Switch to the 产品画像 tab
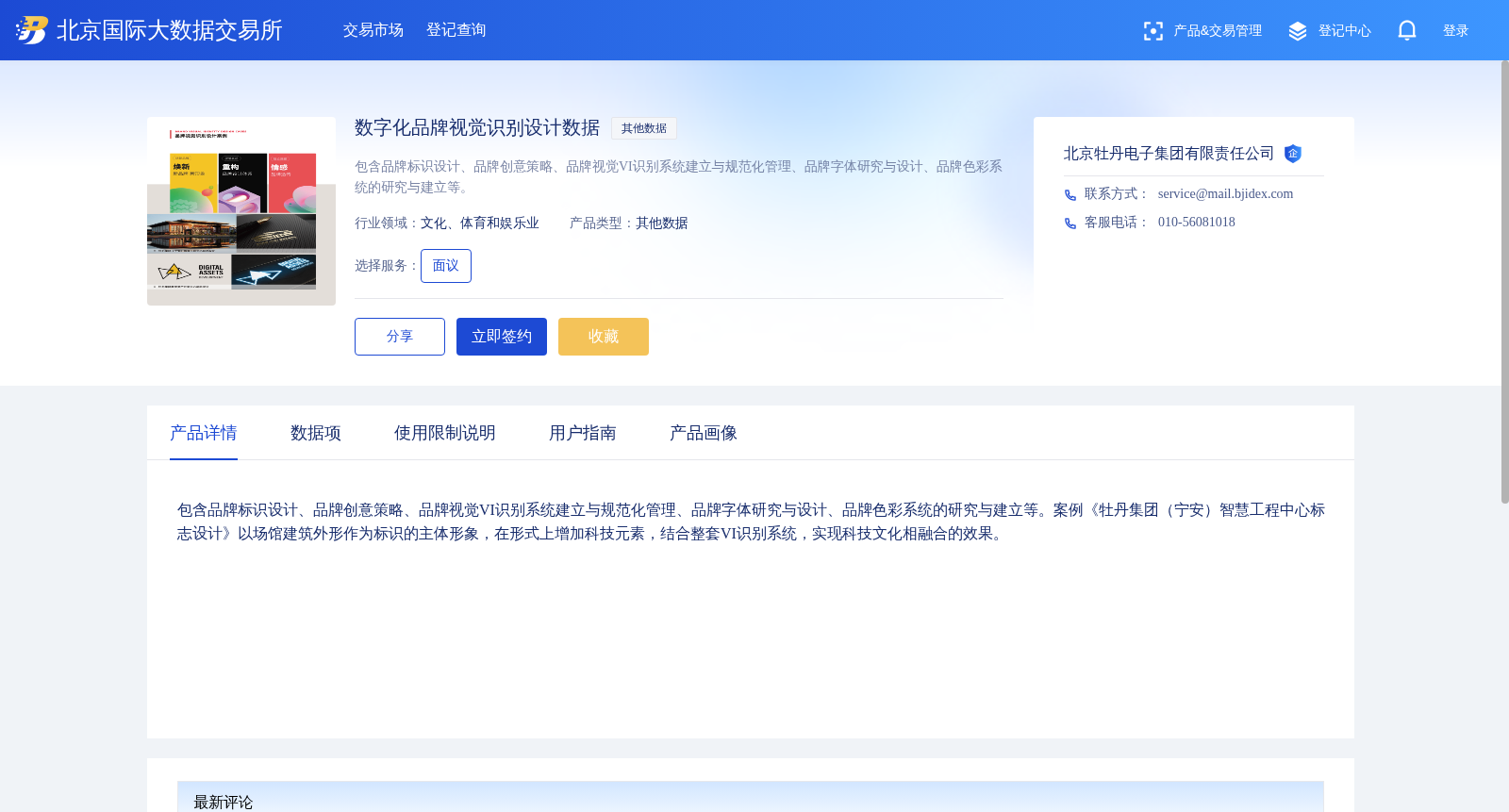The width and height of the screenshot is (1509, 812). pos(704,433)
